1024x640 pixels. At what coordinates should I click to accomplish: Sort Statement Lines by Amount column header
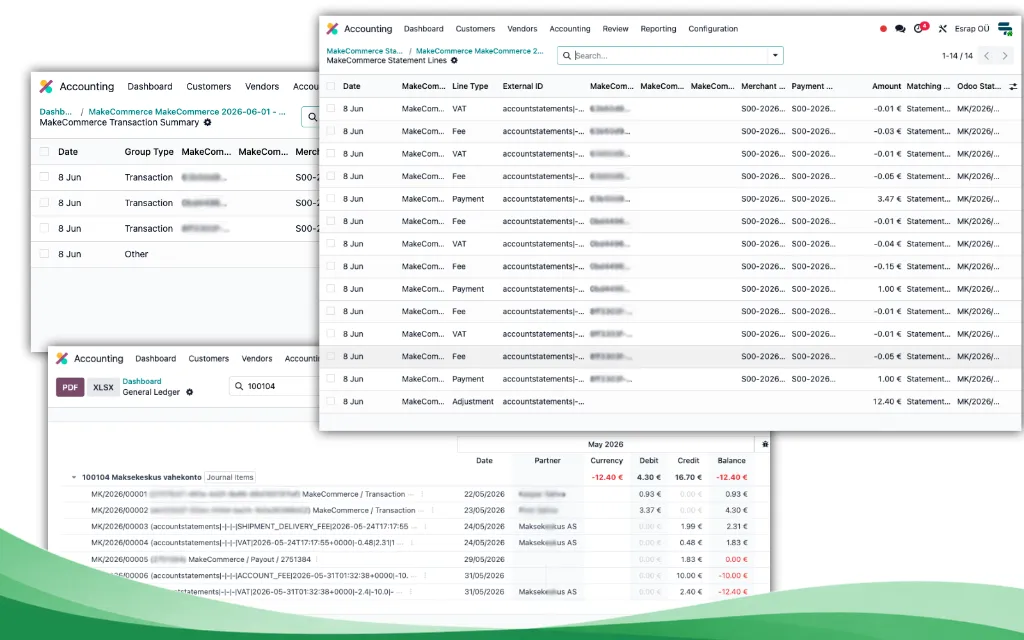click(x=886, y=86)
